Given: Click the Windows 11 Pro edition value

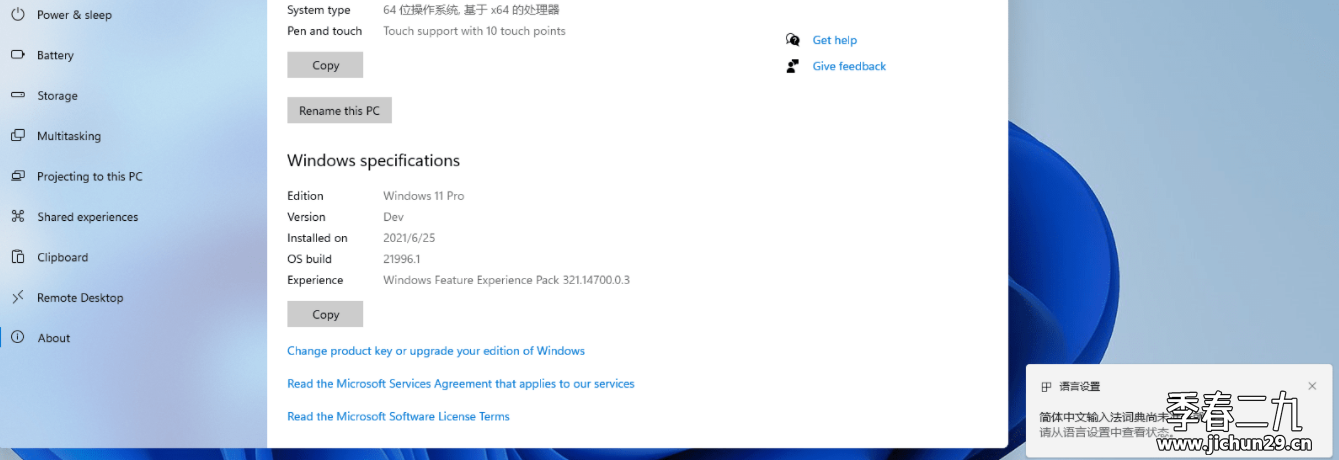Looking at the screenshot, I should (x=424, y=196).
